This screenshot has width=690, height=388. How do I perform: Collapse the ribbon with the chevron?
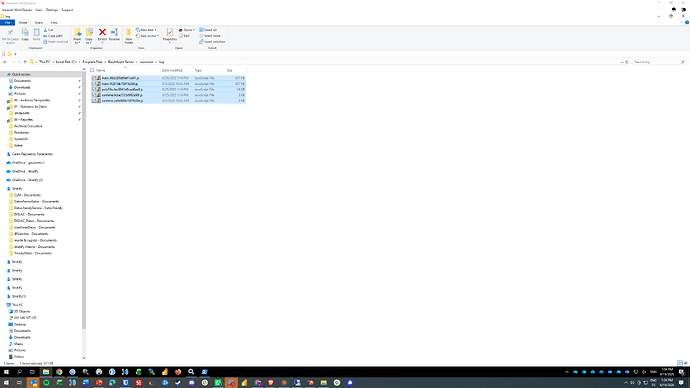point(681,22)
